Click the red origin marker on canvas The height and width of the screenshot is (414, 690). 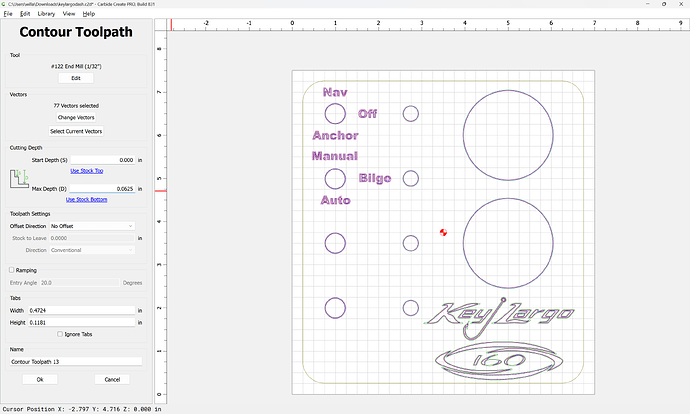[x=443, y=232]
